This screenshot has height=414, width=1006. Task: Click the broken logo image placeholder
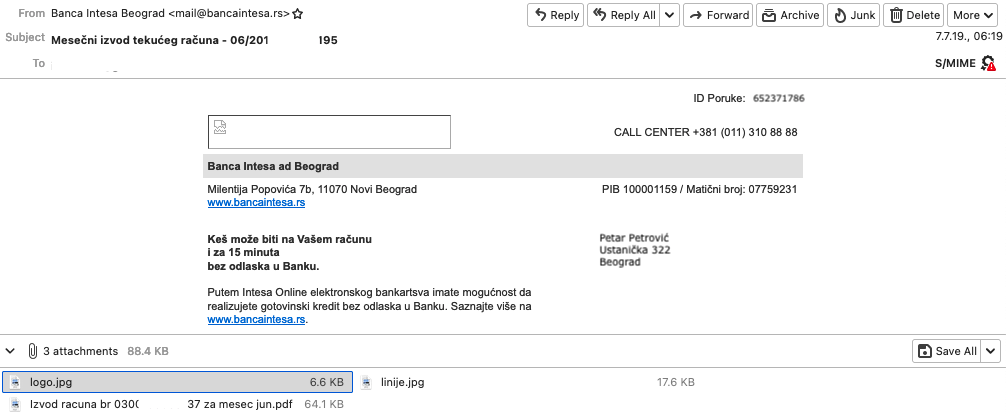pyautogui.click(x=329, y=132)
